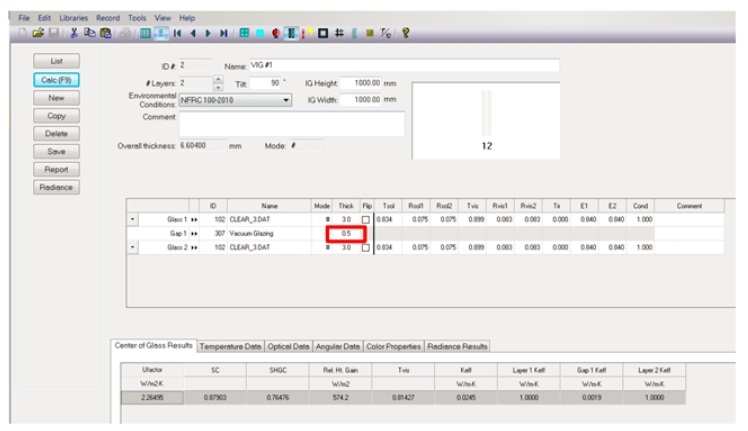Screen dimensions: 748x431
Task: Click the Gap 1 thickness cell
Action: [344, 233]
